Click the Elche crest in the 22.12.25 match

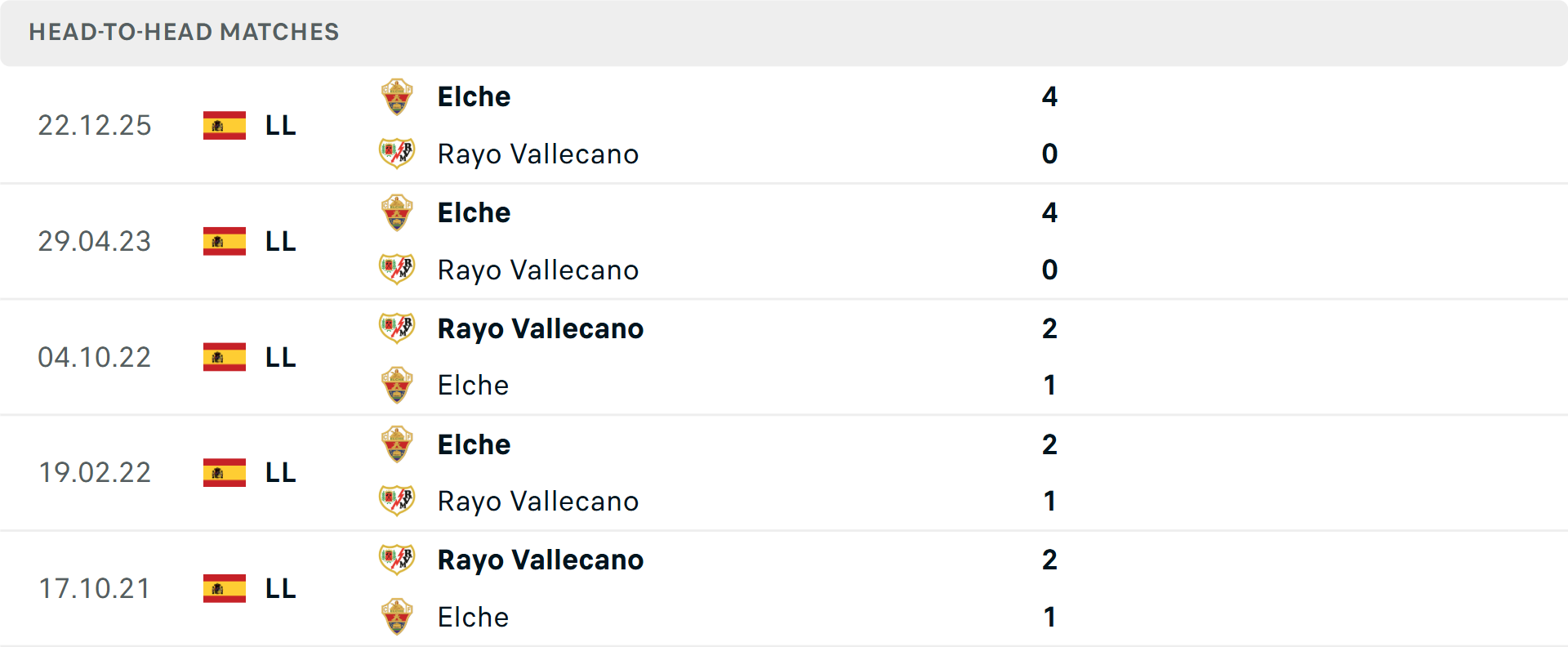pyautogui.click(x=397, y=96)
